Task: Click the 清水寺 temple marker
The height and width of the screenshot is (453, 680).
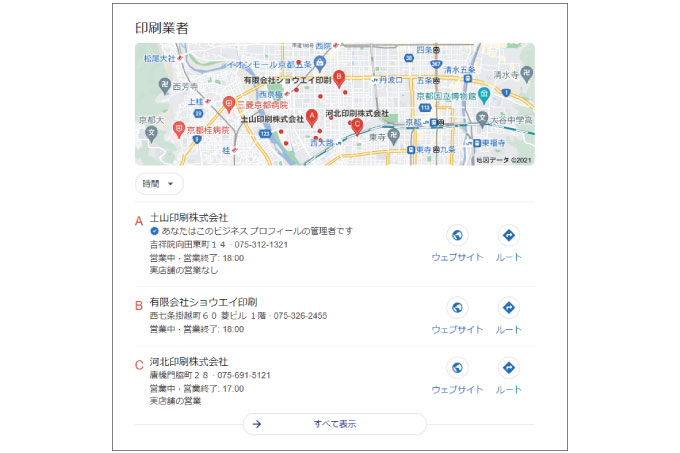Action: (526, 74)
